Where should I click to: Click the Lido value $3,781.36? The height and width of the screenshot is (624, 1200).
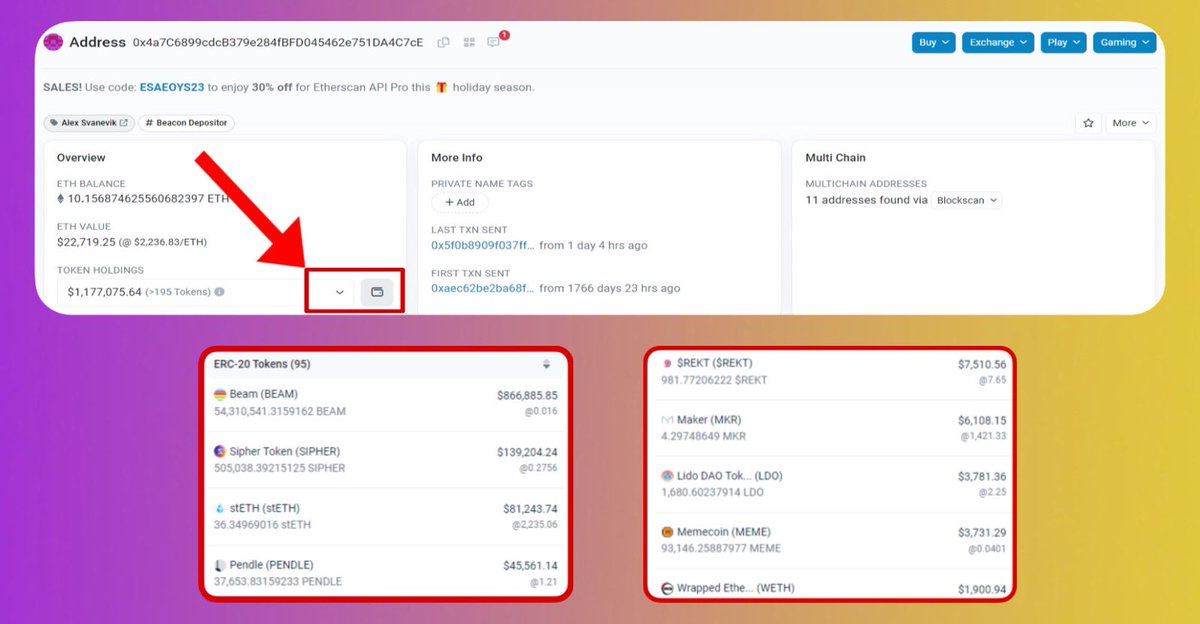[981, 476]
